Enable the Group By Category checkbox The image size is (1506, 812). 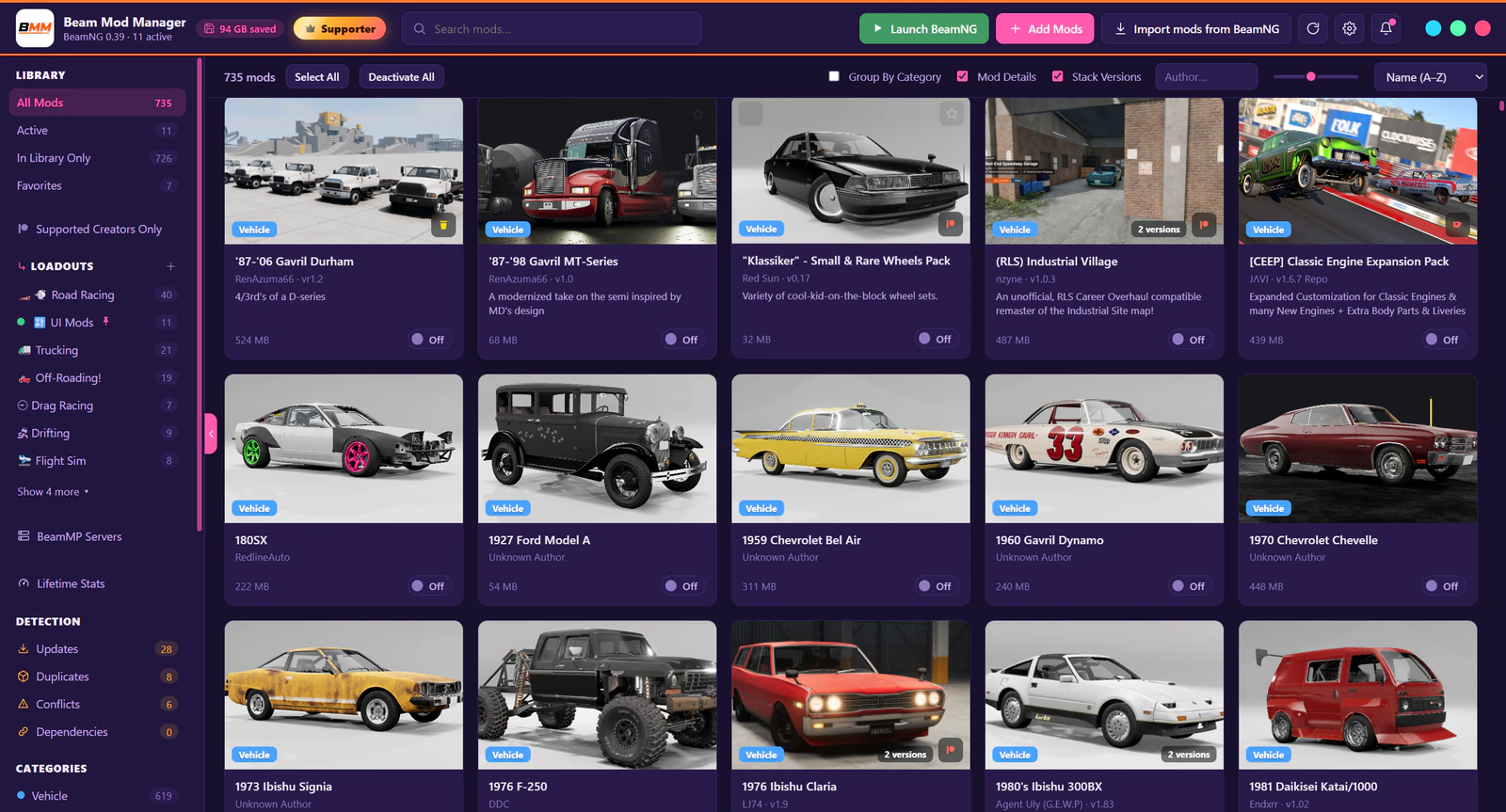click(834, 77)
